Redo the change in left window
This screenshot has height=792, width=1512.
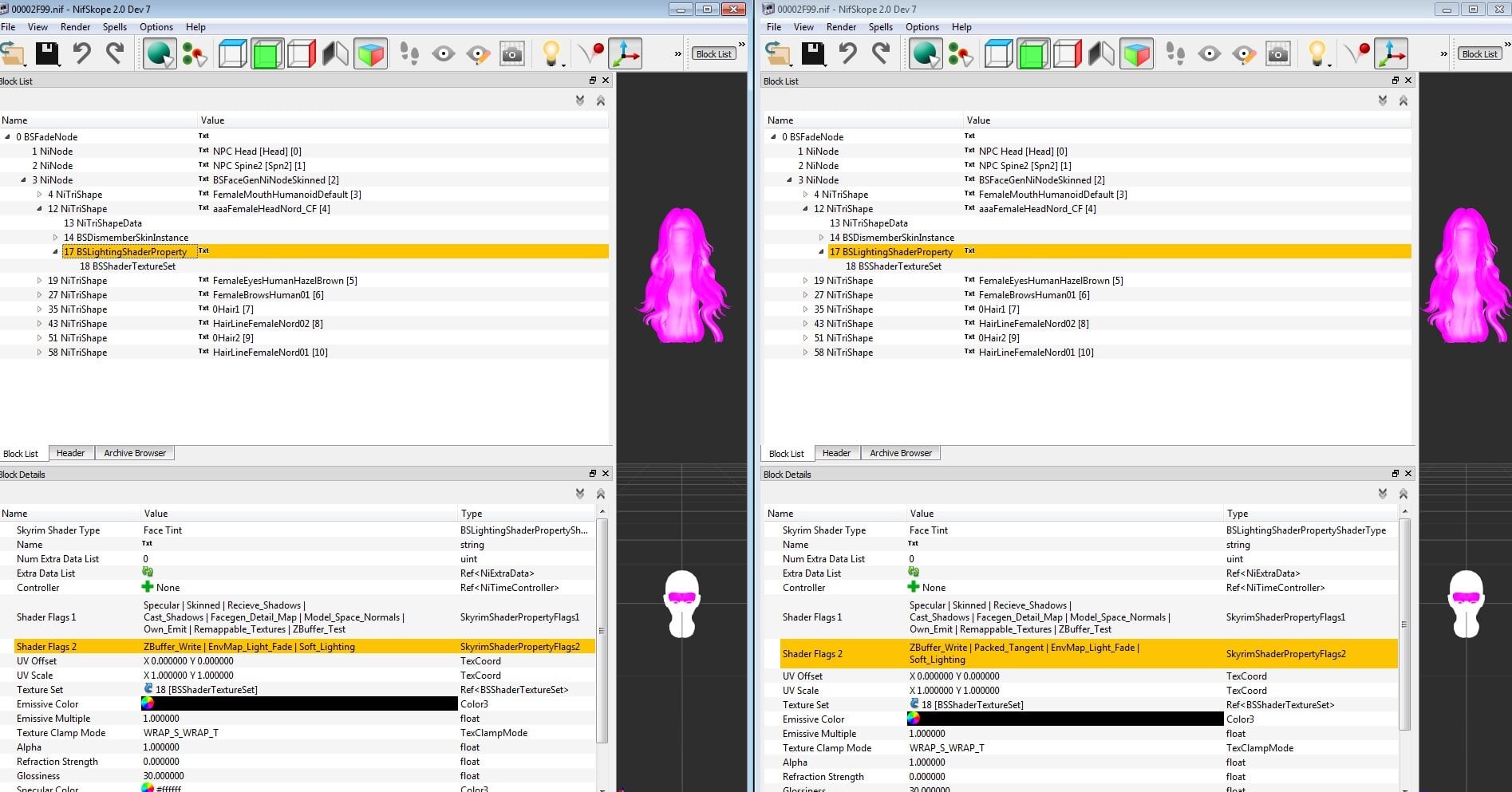point(115,53)
